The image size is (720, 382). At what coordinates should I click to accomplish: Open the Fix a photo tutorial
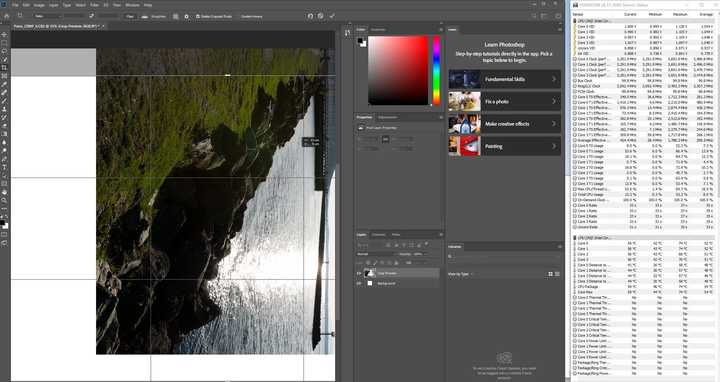504,101
